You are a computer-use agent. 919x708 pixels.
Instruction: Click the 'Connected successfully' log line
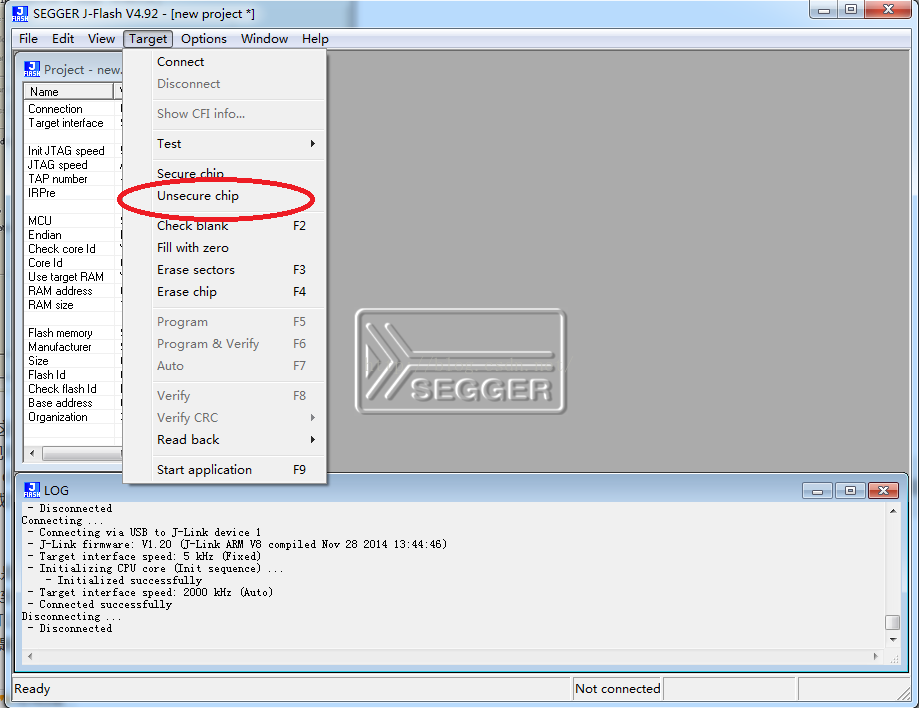(x=100, y=604)
